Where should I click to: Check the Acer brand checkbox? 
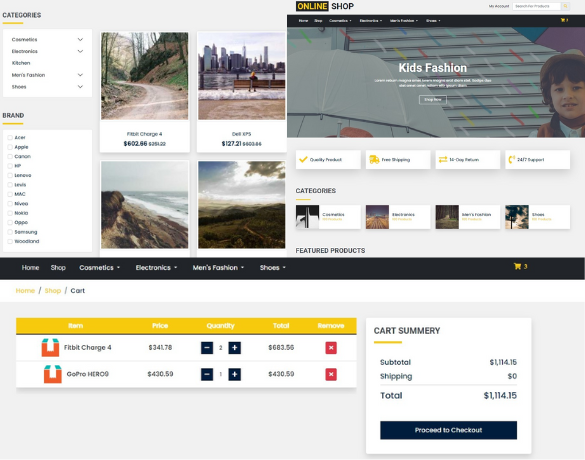coord(10,137)
